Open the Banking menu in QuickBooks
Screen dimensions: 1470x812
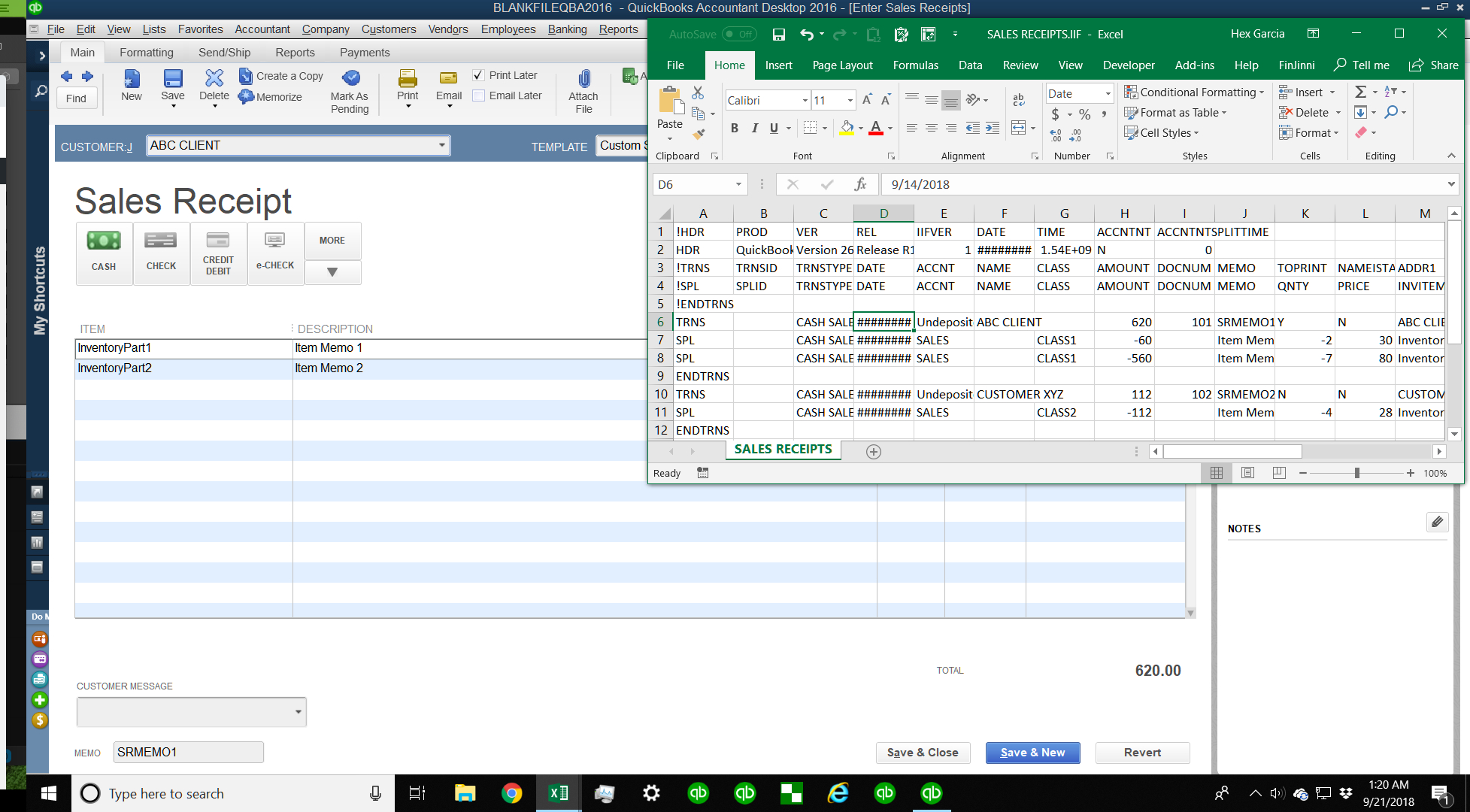(x=567, y=29)
